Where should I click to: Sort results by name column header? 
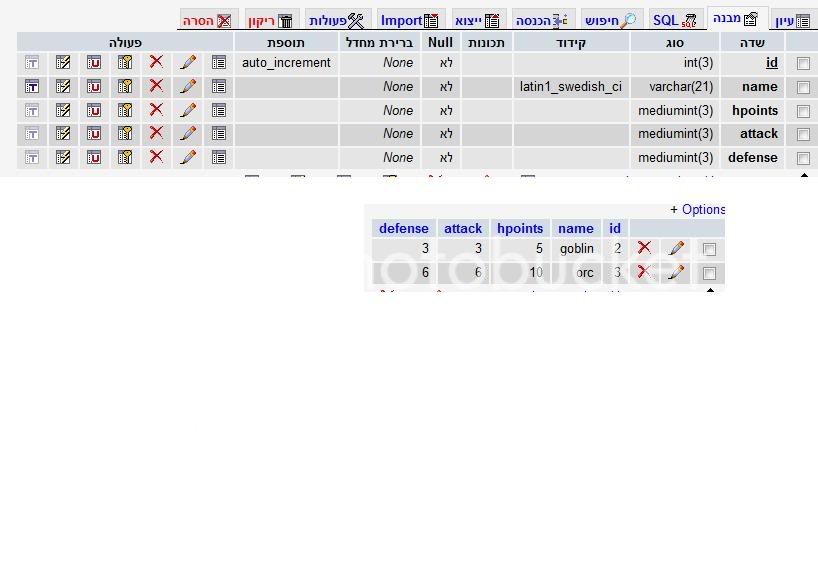[576, 229]
